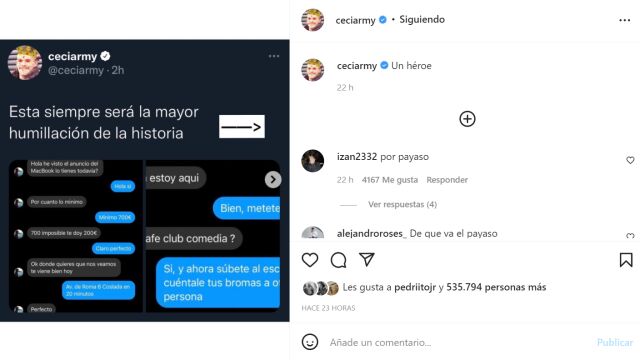This screenshot has height=360, width=640.
Task: Open izan2332 profile avatar
Action: 313,161
